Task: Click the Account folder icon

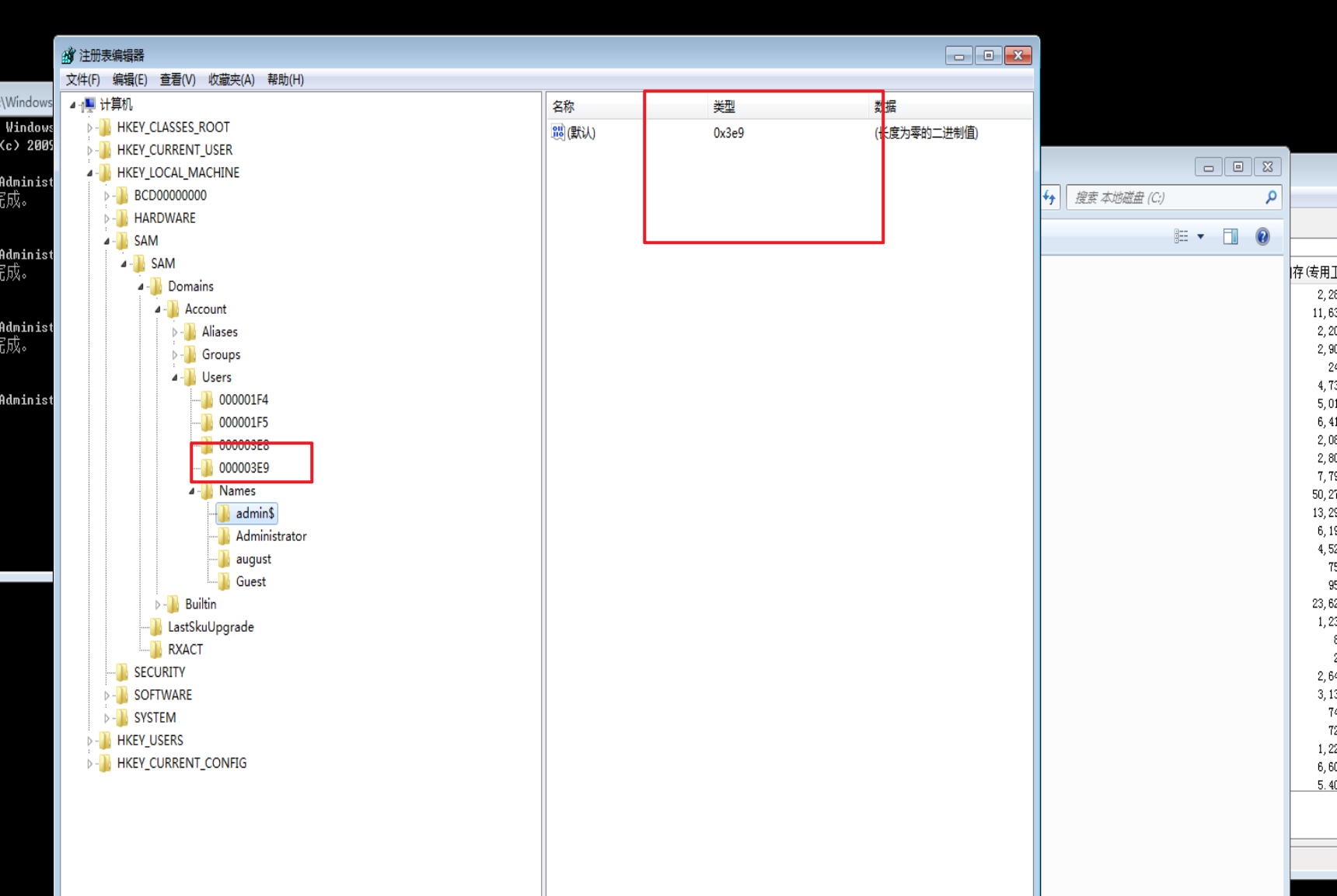Action: tap(173, 309)
